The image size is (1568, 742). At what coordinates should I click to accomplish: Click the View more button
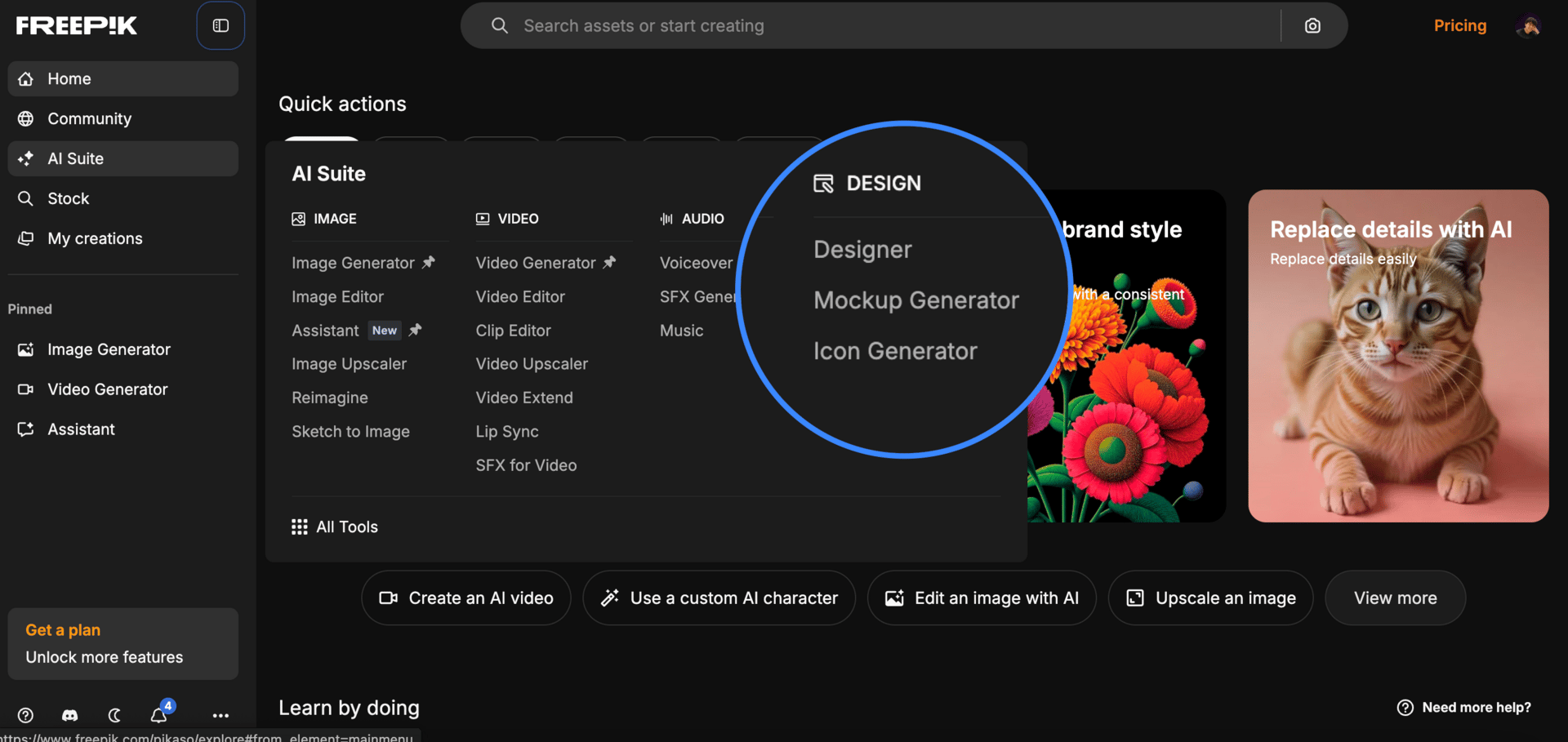point(1396,598)
